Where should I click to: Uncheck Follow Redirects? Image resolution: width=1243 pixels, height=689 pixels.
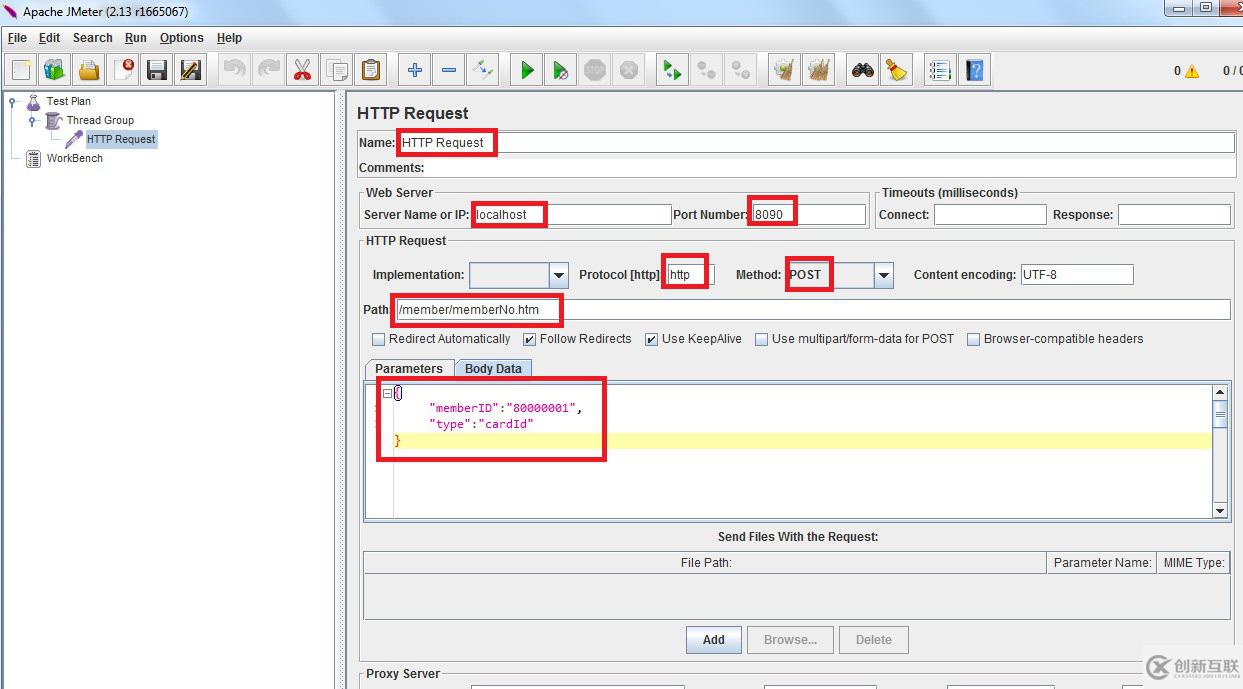(530, 339)
